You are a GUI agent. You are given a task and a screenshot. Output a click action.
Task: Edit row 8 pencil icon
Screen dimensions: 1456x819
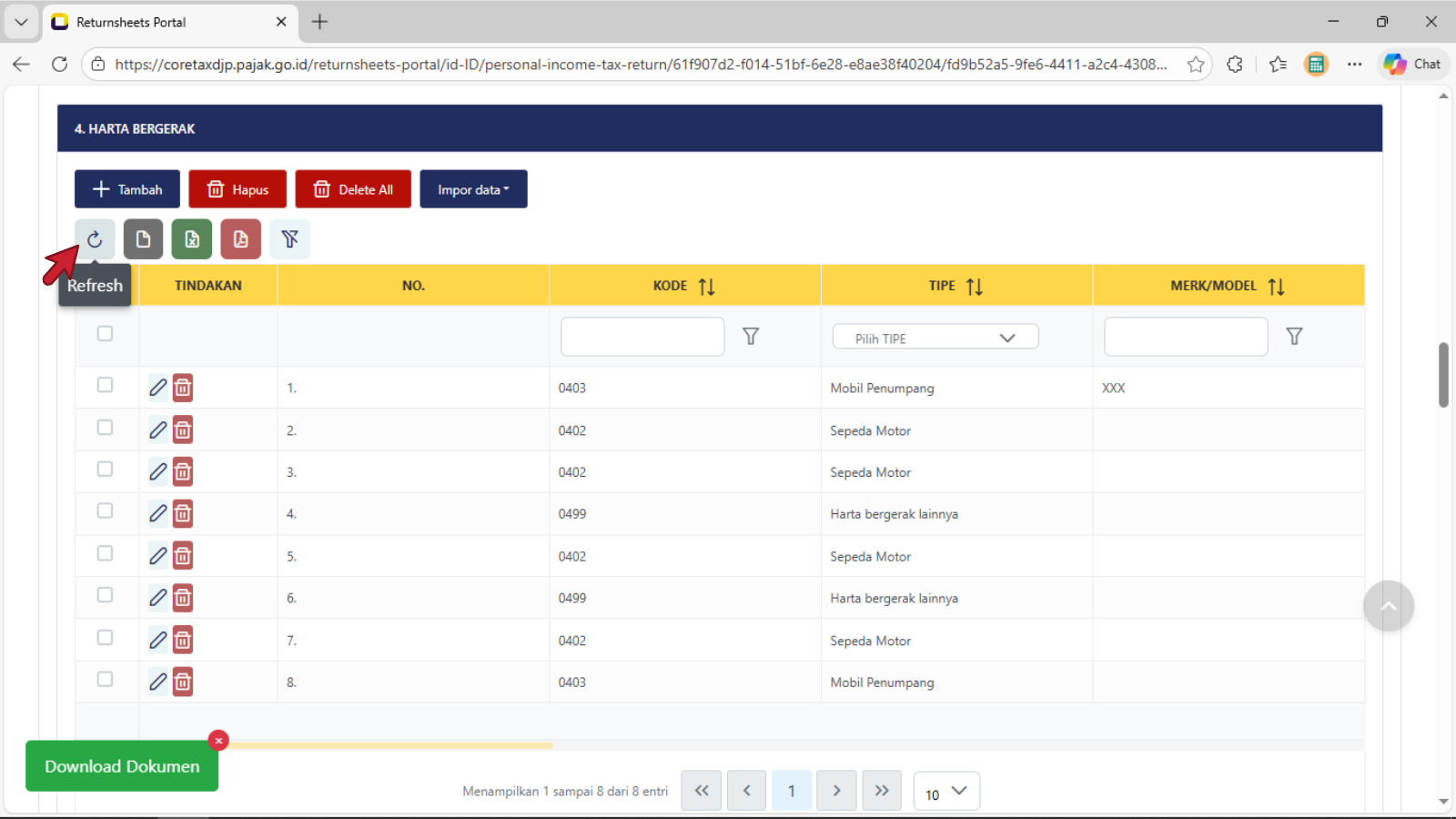(x=158, y=682)
